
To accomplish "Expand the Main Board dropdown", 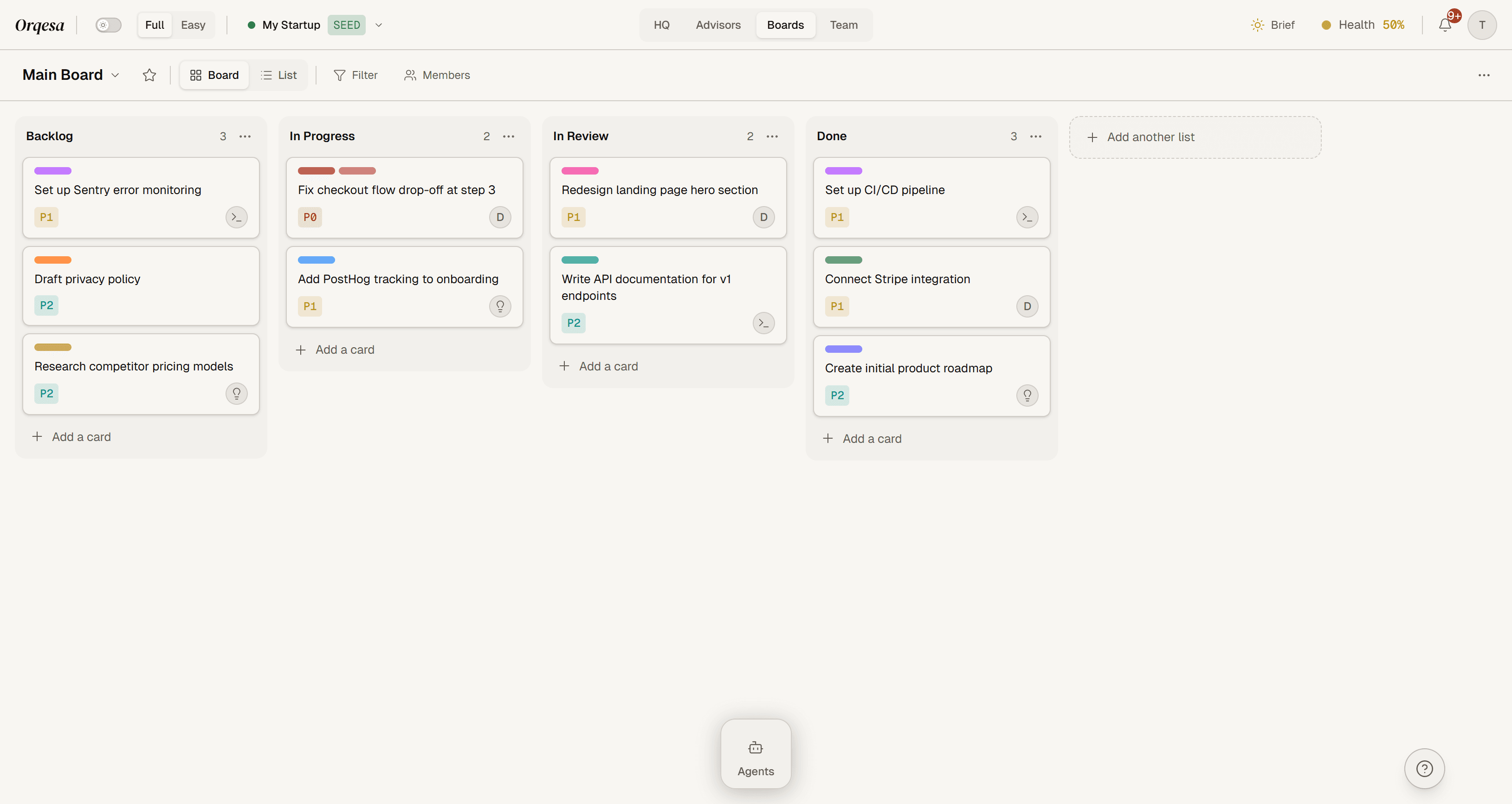I will pos(115,75).
